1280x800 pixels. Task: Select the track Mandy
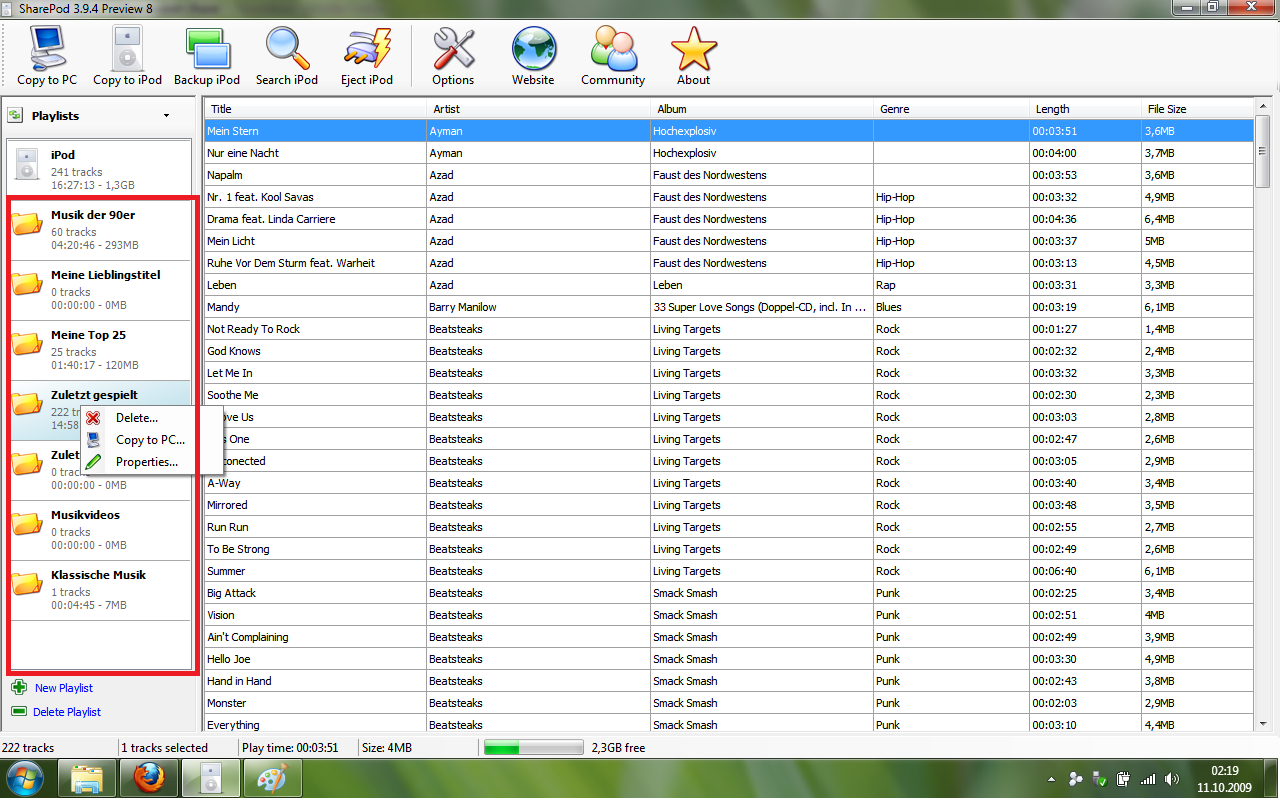pyautogui.click(x=729, y=307)
